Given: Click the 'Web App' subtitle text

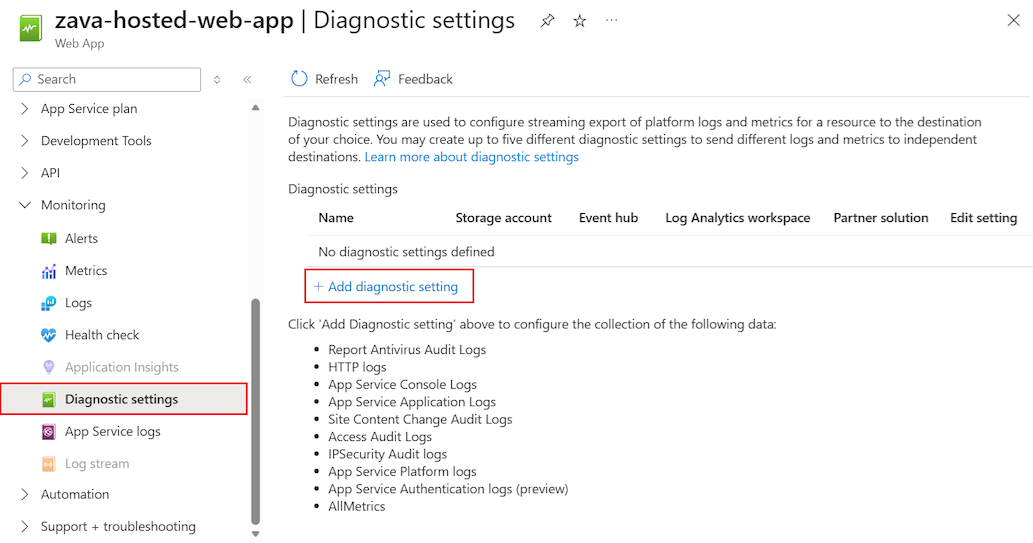Looking at the screenshot, I should 79,43.
